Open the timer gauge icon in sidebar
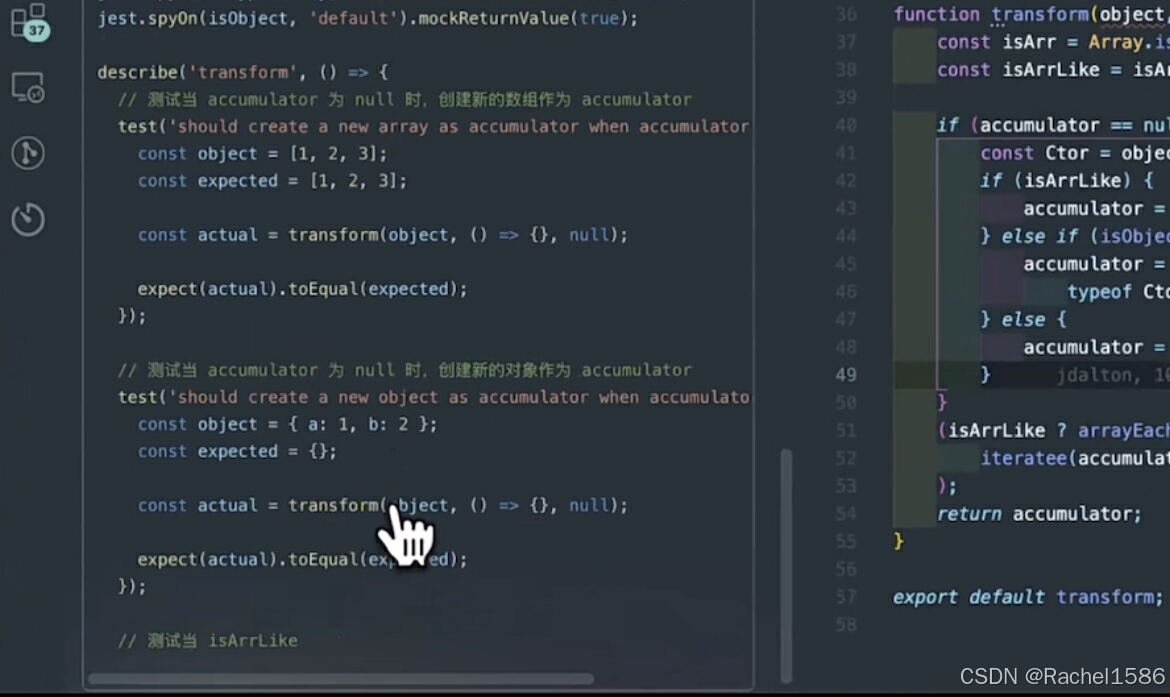The height and width of the screenshot is (697, 1170). pos(28,219)
